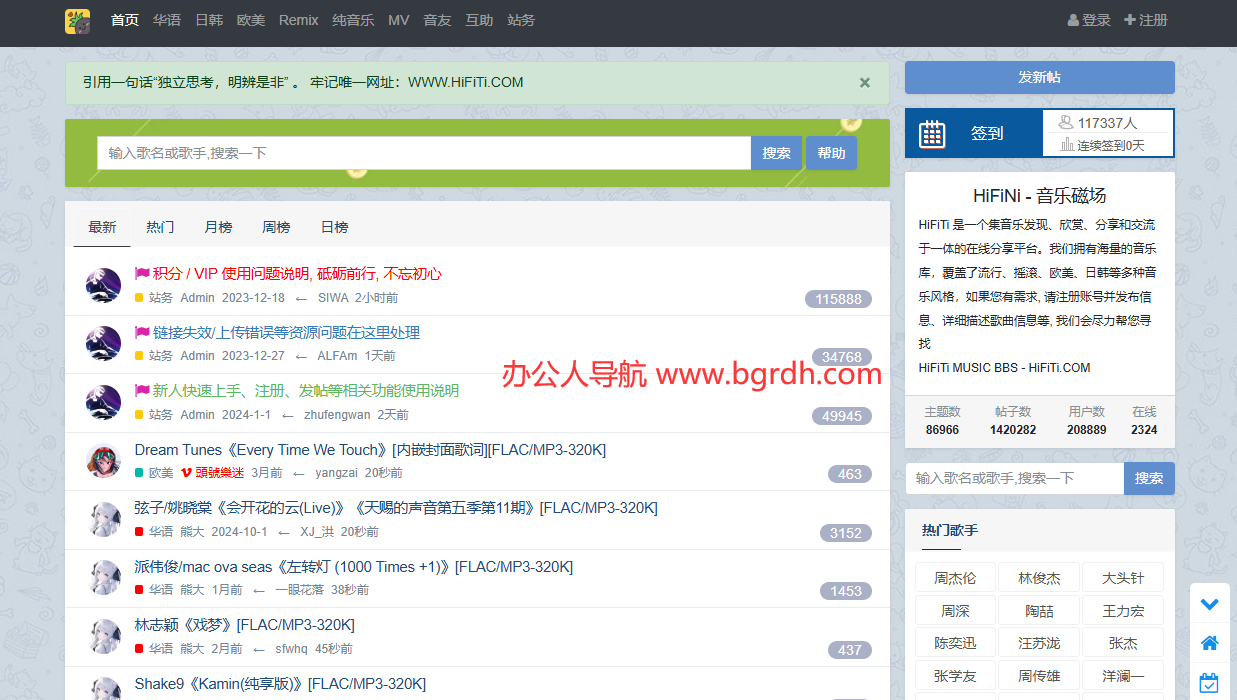Click the 帮助 help button
Image resolution: width=1237 pixels, height=700 pixels.
pyautogui.click(x=831, y=153)
